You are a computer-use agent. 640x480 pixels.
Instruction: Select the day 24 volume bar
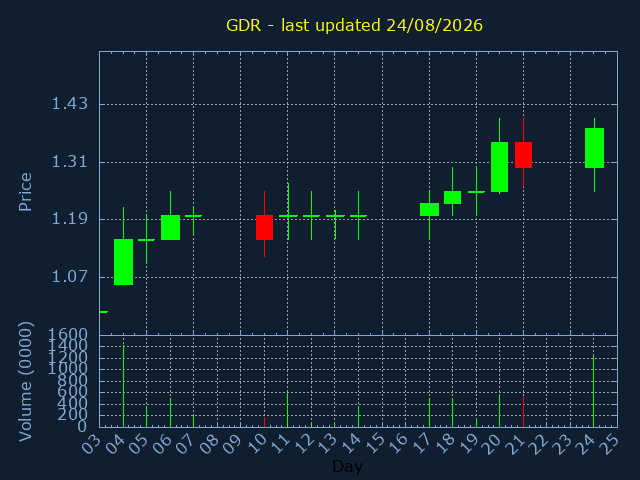click(x=593, y=391)
